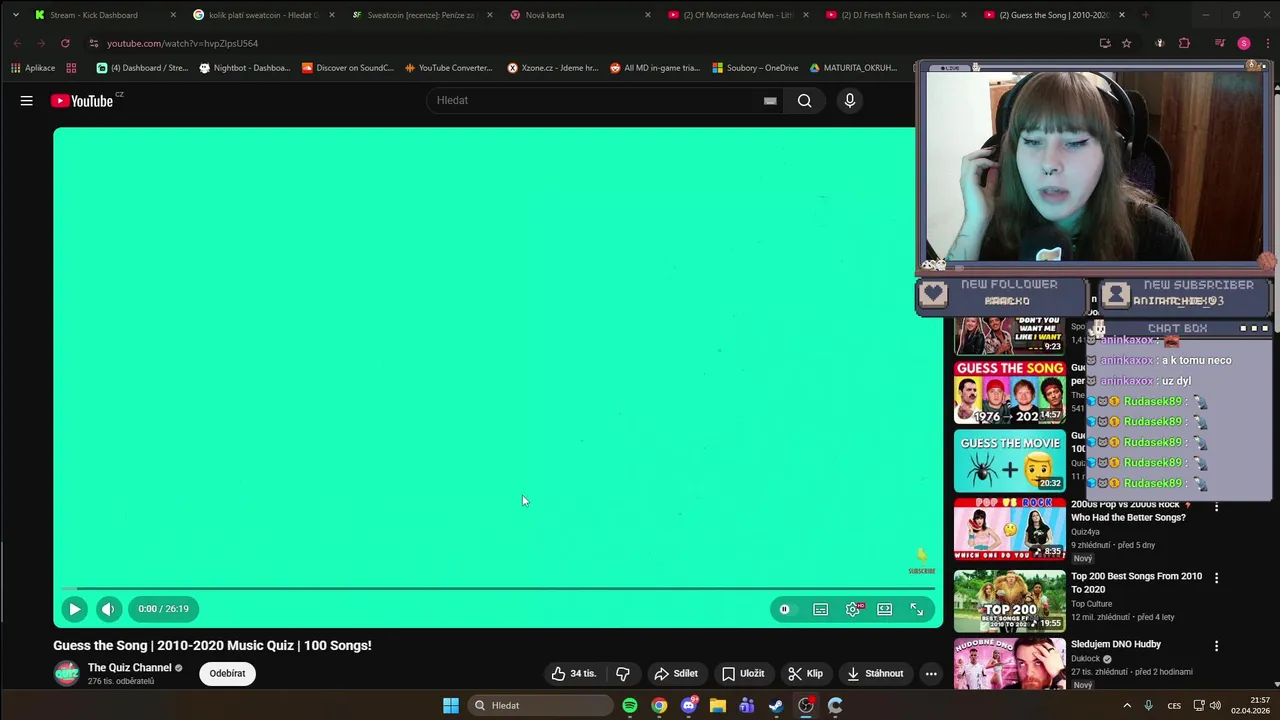Open more actions (three dots) under the video
1280x720 pixels.
pyautogui.click(x=931, y=673)
